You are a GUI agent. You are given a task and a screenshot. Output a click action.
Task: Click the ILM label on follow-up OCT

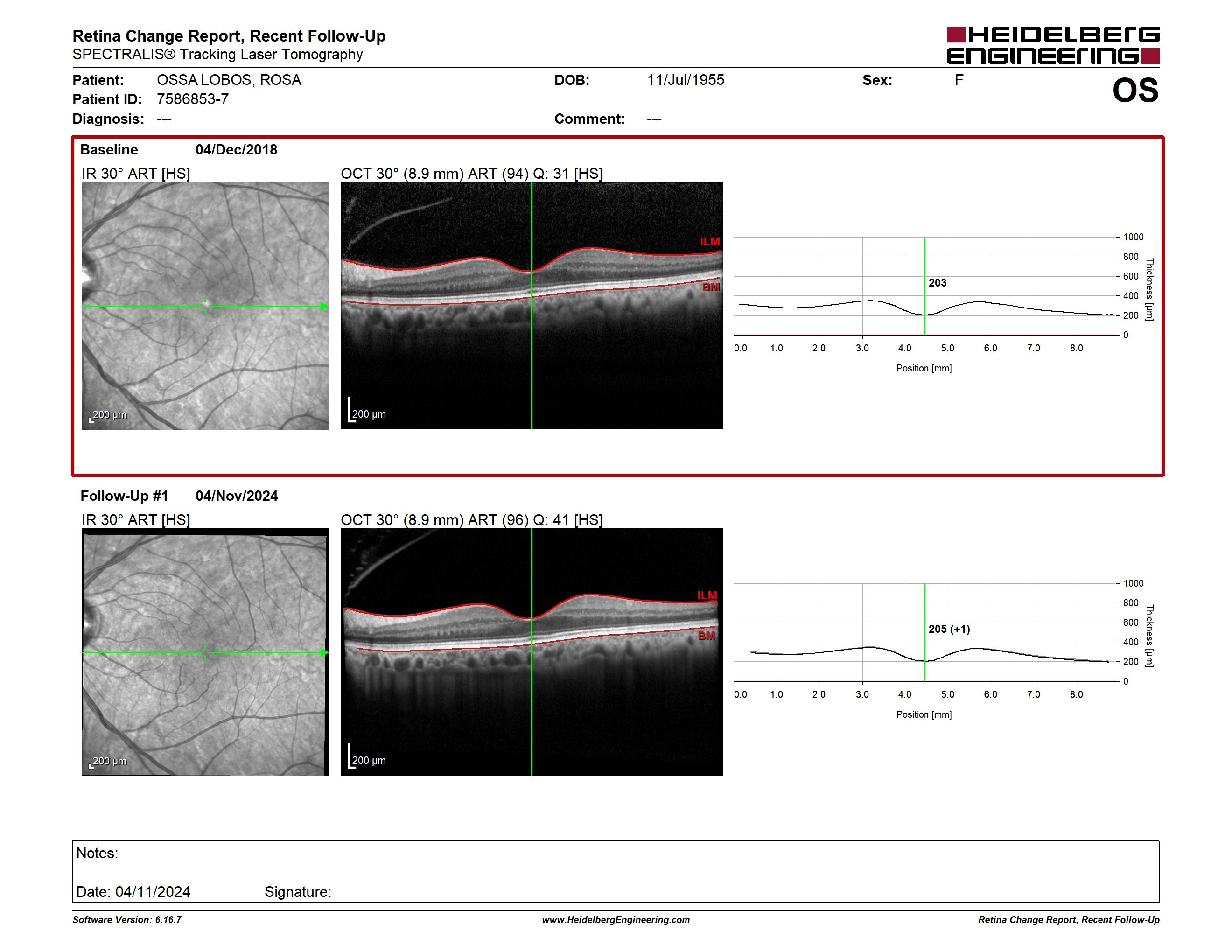point(707,595)
